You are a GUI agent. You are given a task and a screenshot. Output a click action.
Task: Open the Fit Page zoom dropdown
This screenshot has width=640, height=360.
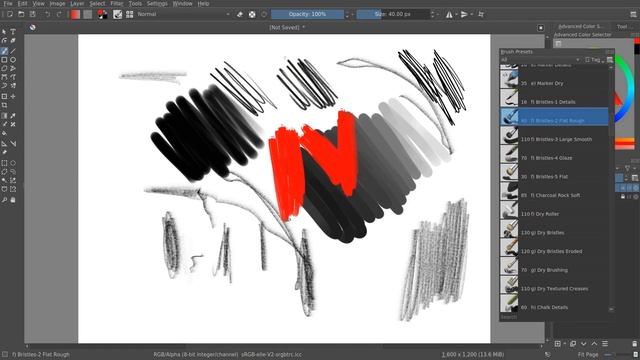[587, 354]
